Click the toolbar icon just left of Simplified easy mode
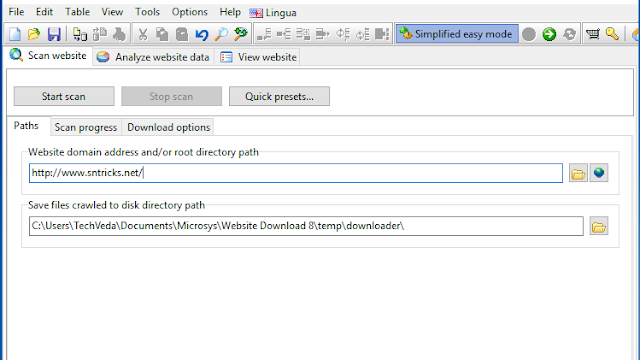The width and height of the screenshot is (640, 360). tap(382, 34)
